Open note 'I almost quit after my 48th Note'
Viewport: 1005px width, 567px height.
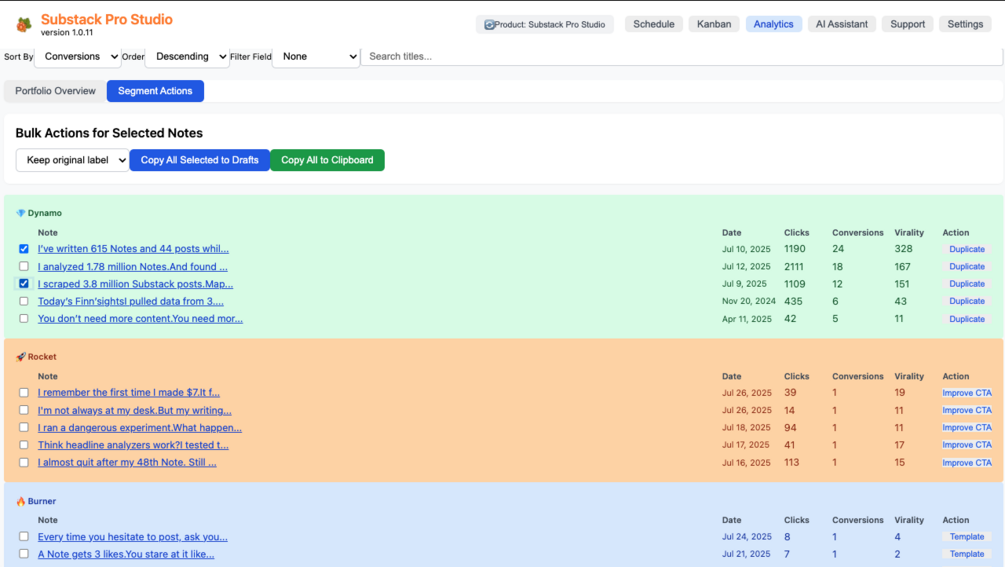(127, 462)
